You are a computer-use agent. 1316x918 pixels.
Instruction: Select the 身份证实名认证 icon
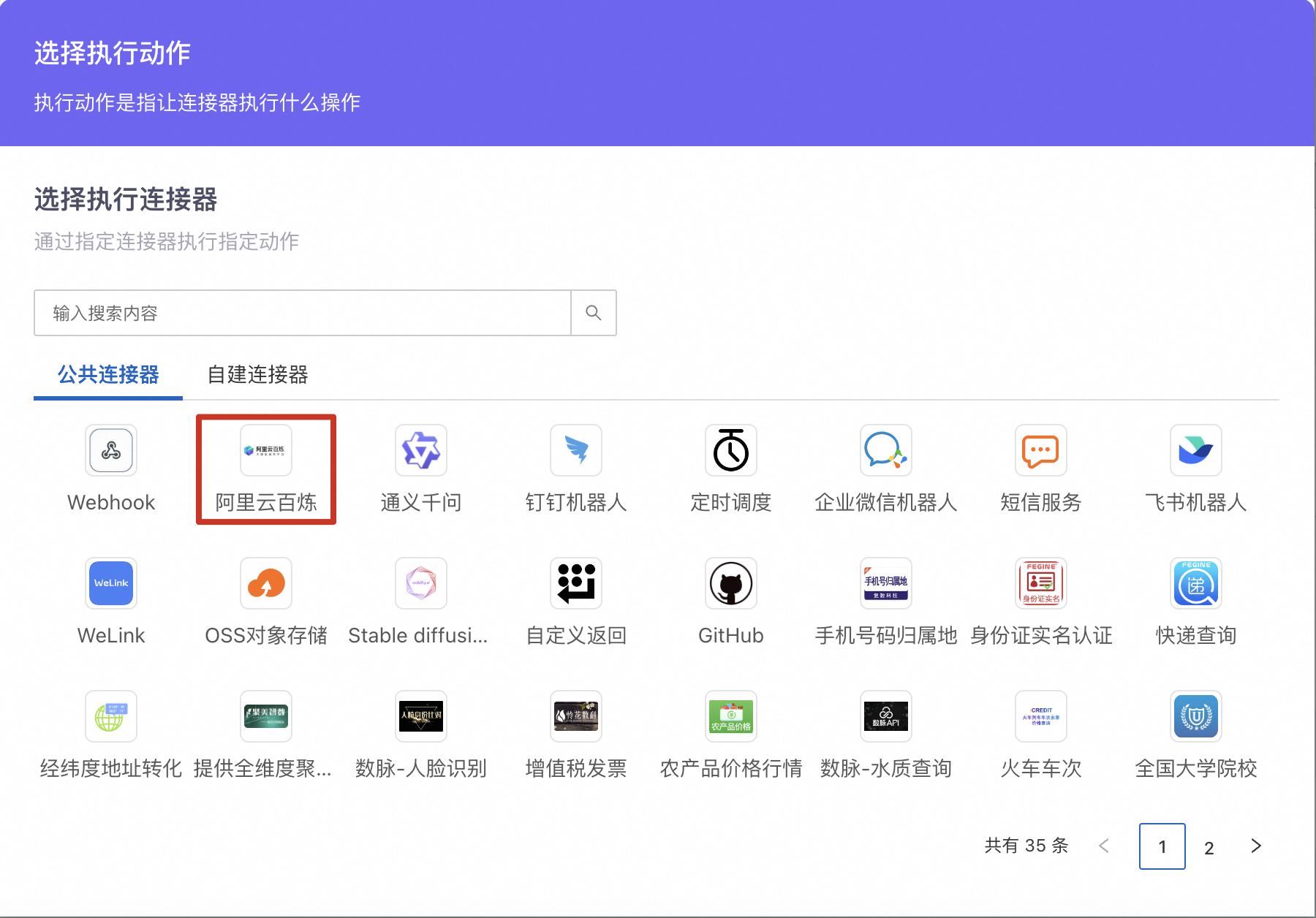click(x=1041, y=583)
